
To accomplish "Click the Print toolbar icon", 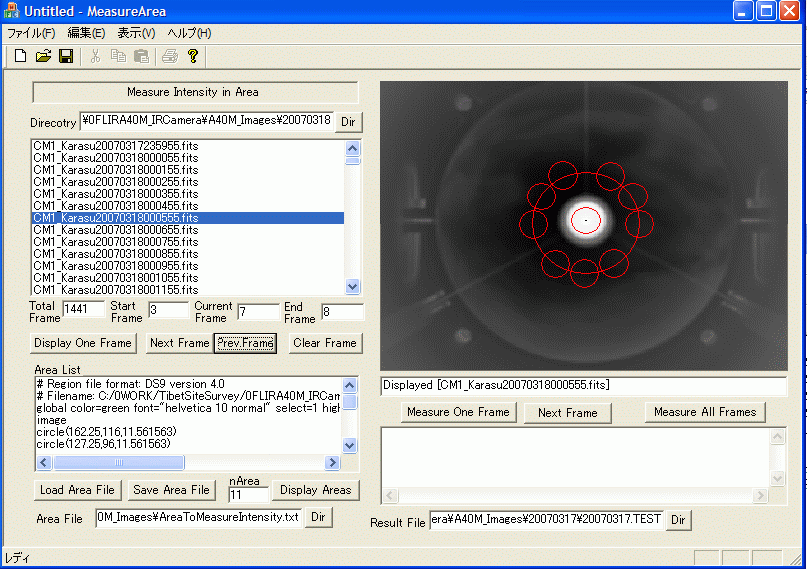I will [170, 56].
